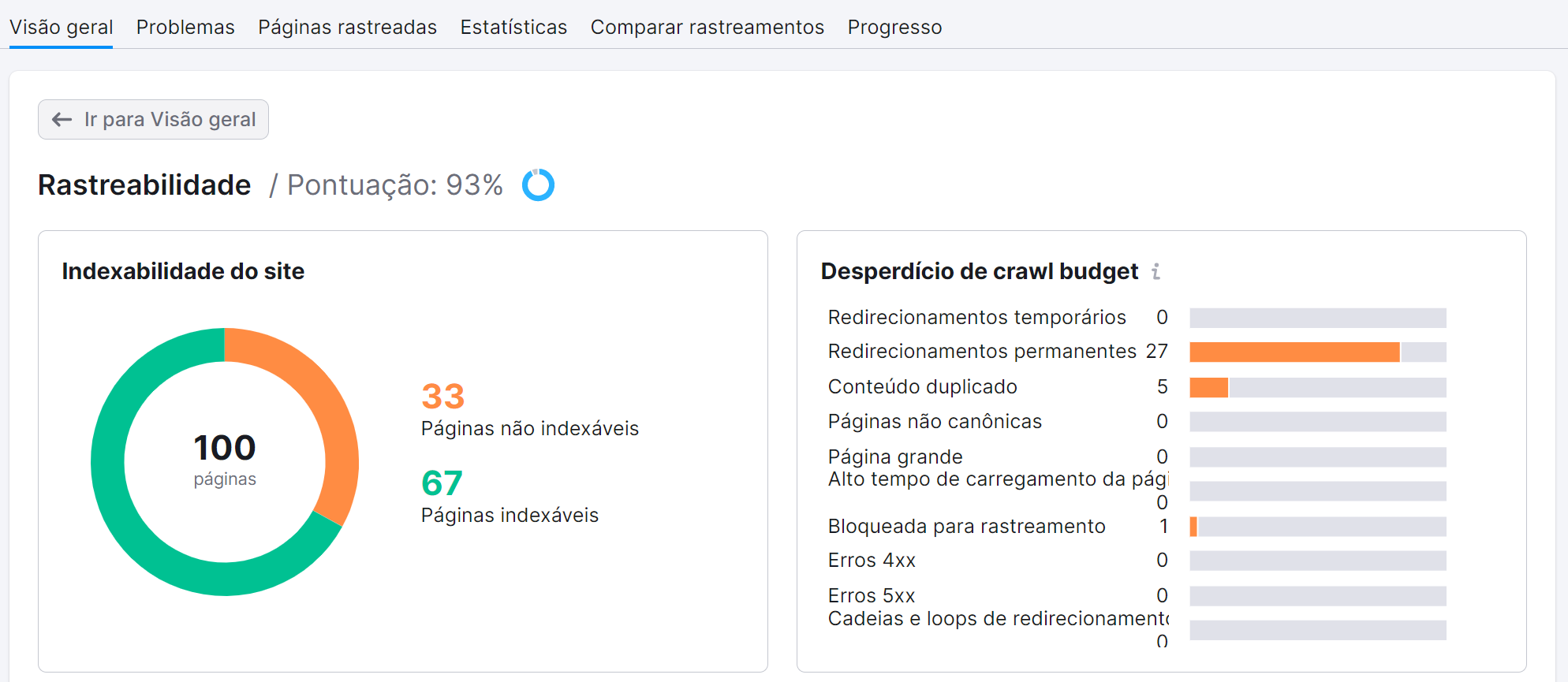Click the Erros 4xx count value
Image resolution: width=1568 pixels, height=682 pixels.
[1163, 561]
